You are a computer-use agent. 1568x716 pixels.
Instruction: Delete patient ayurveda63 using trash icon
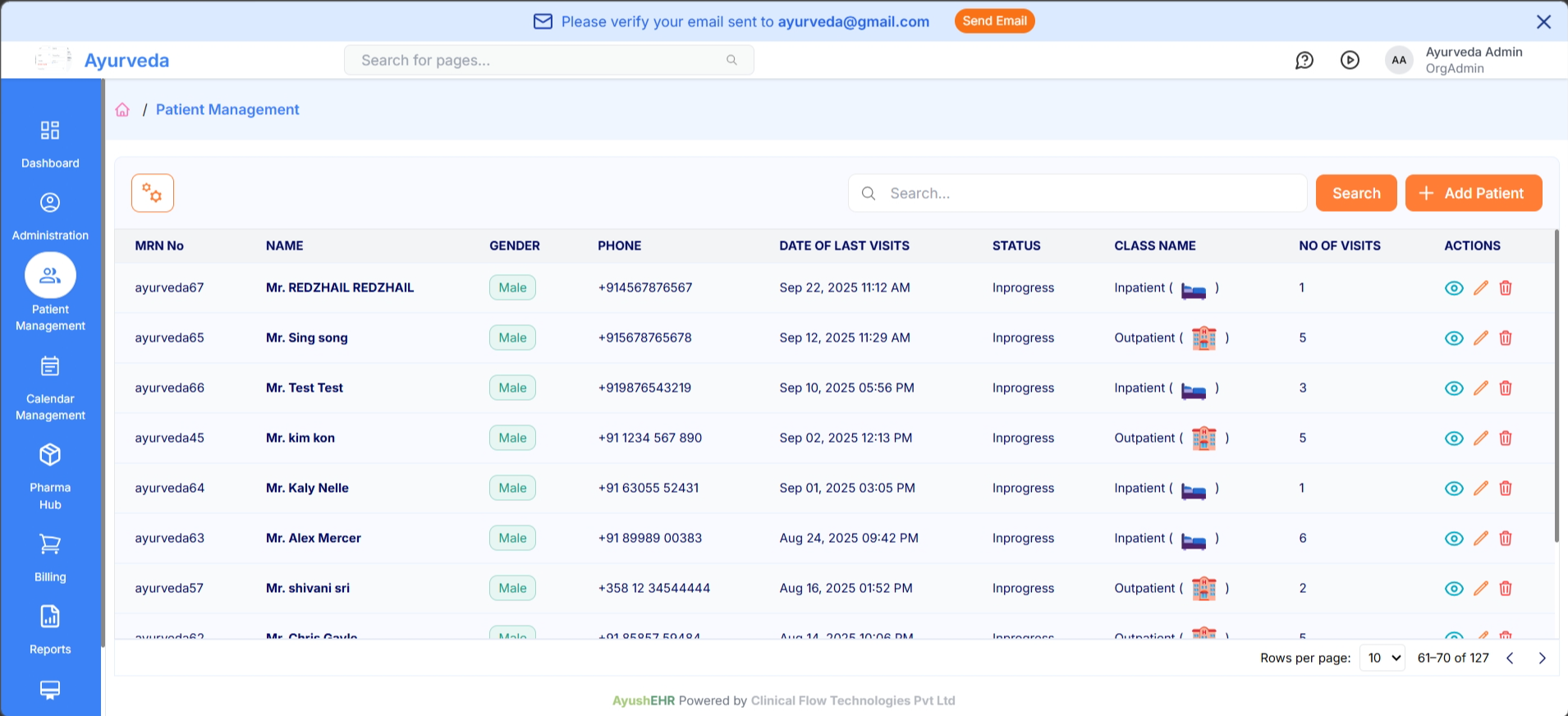tap(1506, 538)
